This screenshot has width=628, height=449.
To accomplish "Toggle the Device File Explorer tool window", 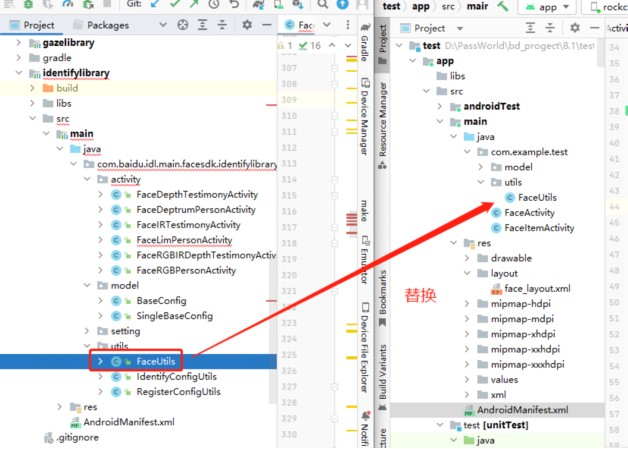I will point(364,348).
